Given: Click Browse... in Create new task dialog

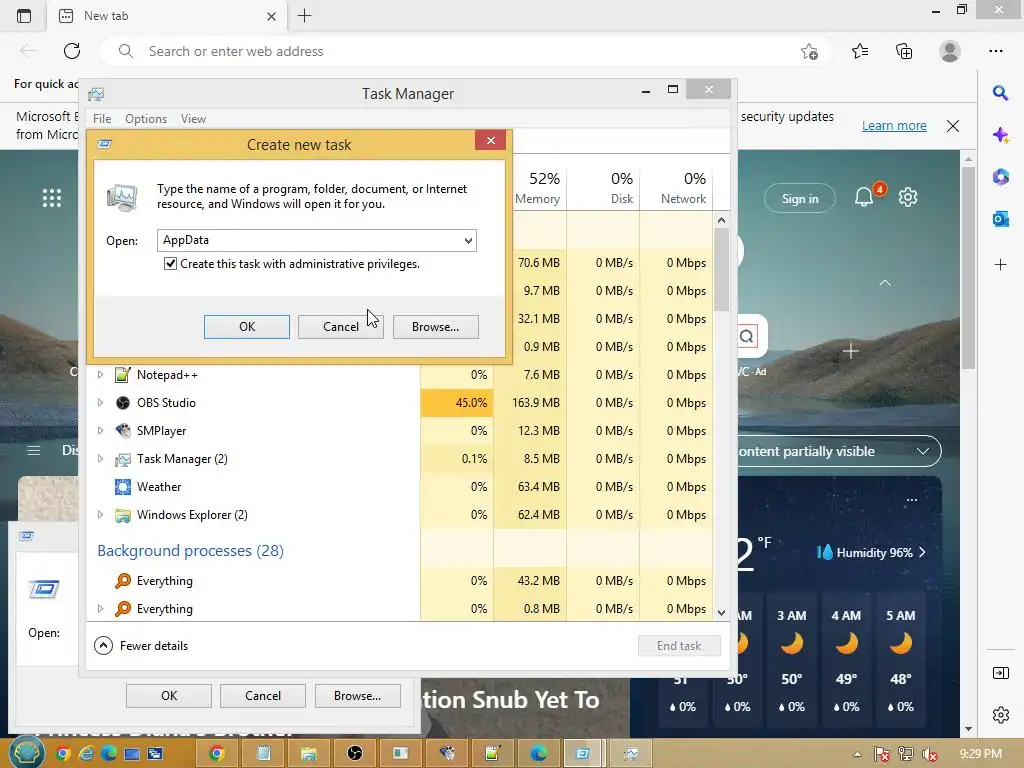Looking at the screenshot, I should (436, 327).
